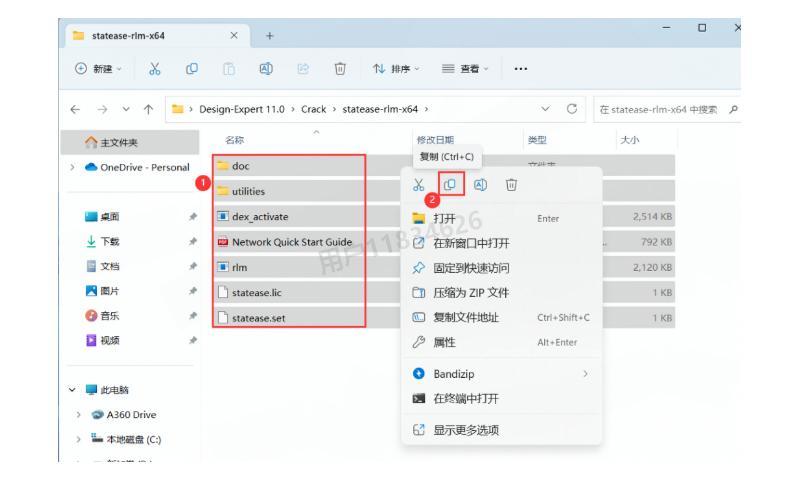Open the Bandizip context menu entry
The width and height of the screenshot is (800, 481).
click(x=502, y=374)
